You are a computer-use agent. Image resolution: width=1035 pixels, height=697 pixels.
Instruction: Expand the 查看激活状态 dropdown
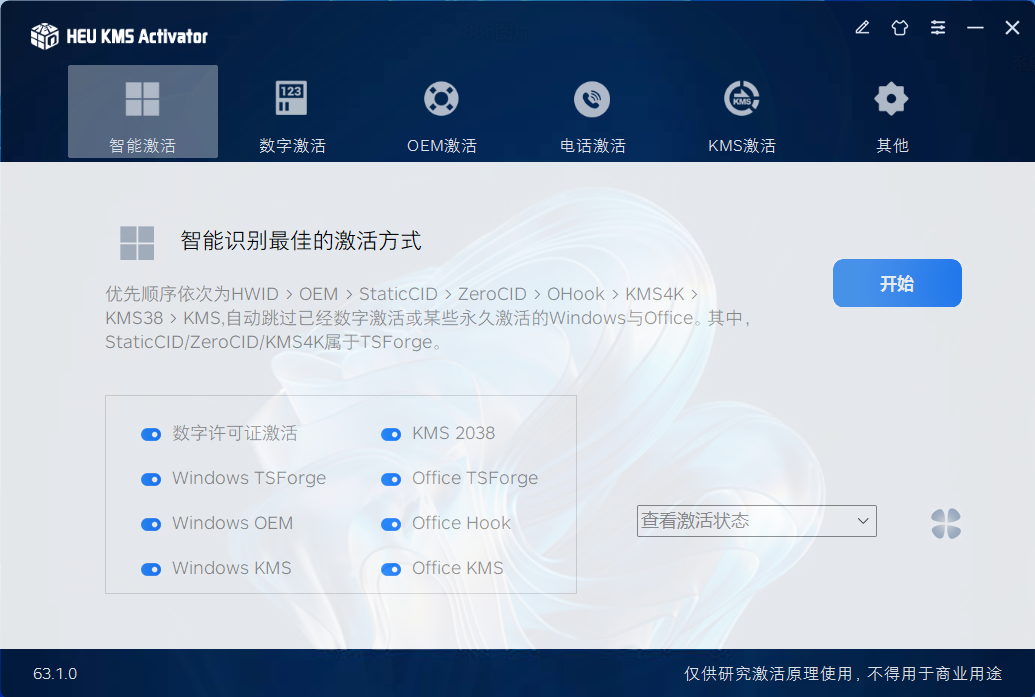[756, 521]
